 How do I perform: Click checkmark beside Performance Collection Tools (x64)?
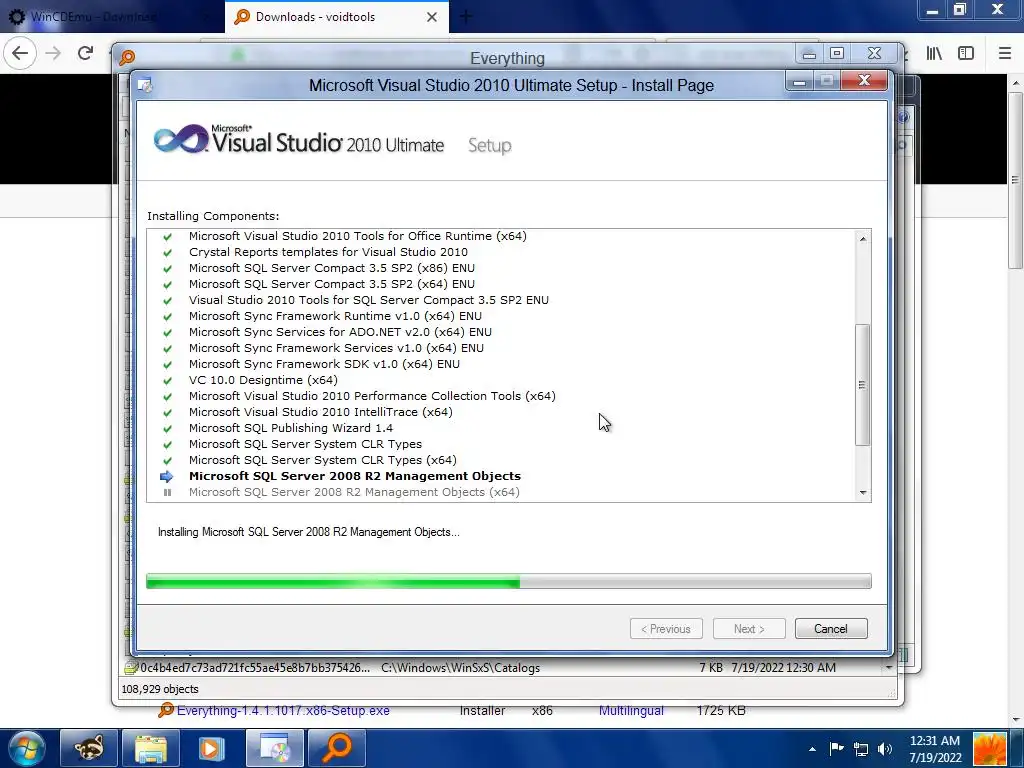click(x=167, y=396)
